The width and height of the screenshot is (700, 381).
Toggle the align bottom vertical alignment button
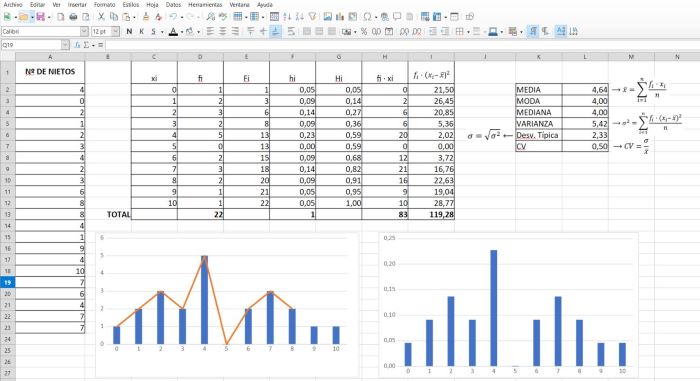[275, 31]
